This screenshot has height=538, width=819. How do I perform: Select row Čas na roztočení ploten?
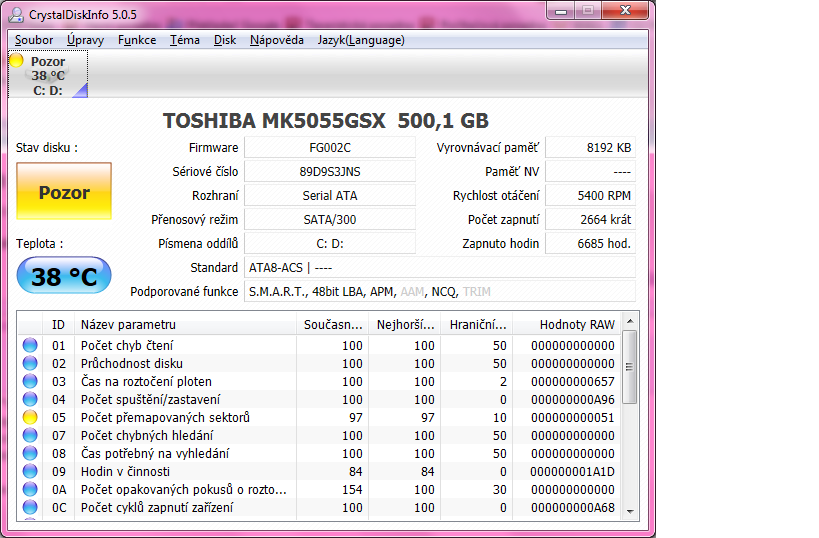pos(320,381)
